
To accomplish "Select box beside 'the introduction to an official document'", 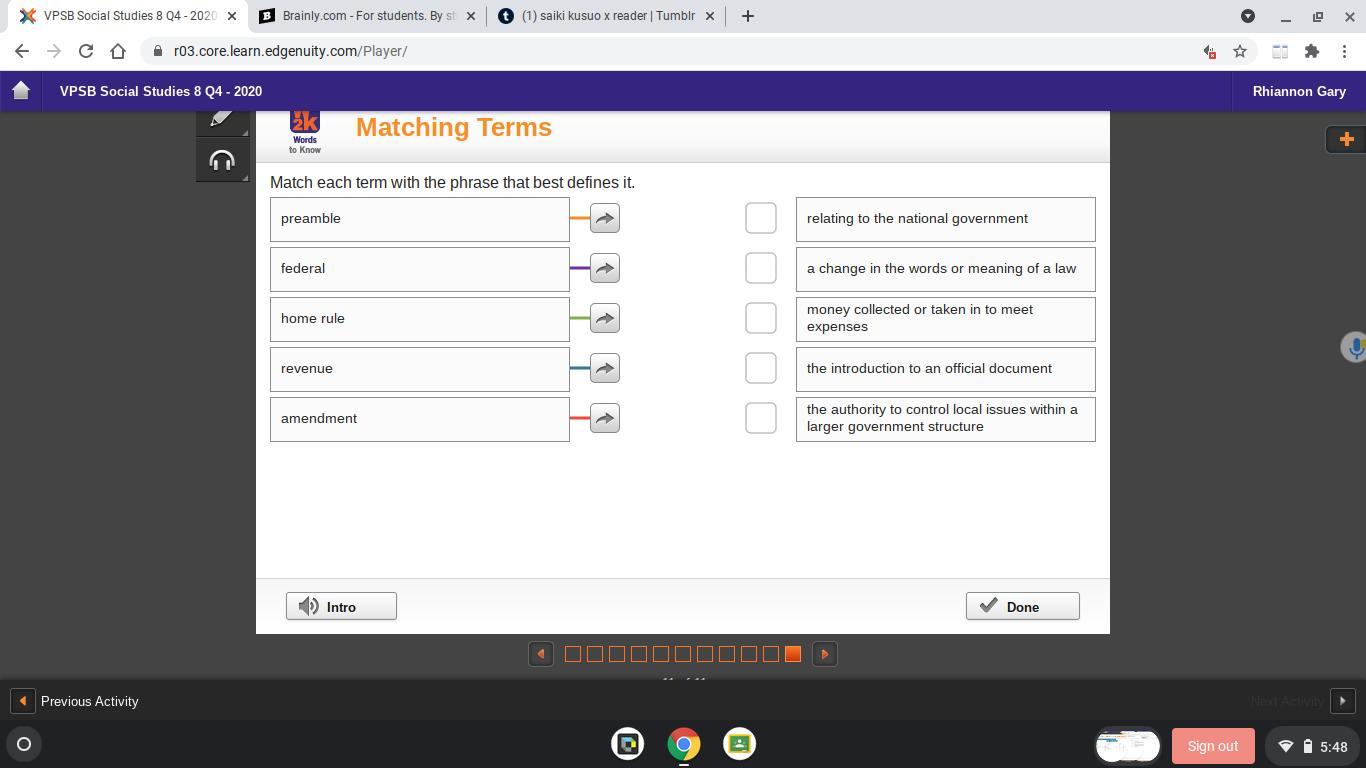I will pyautogui.click(x=760, y=368).
